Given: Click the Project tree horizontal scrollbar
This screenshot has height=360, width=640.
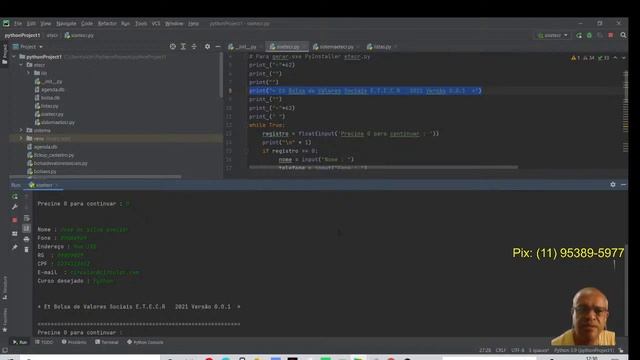Looking at the screenshot, I should [95, 177].
